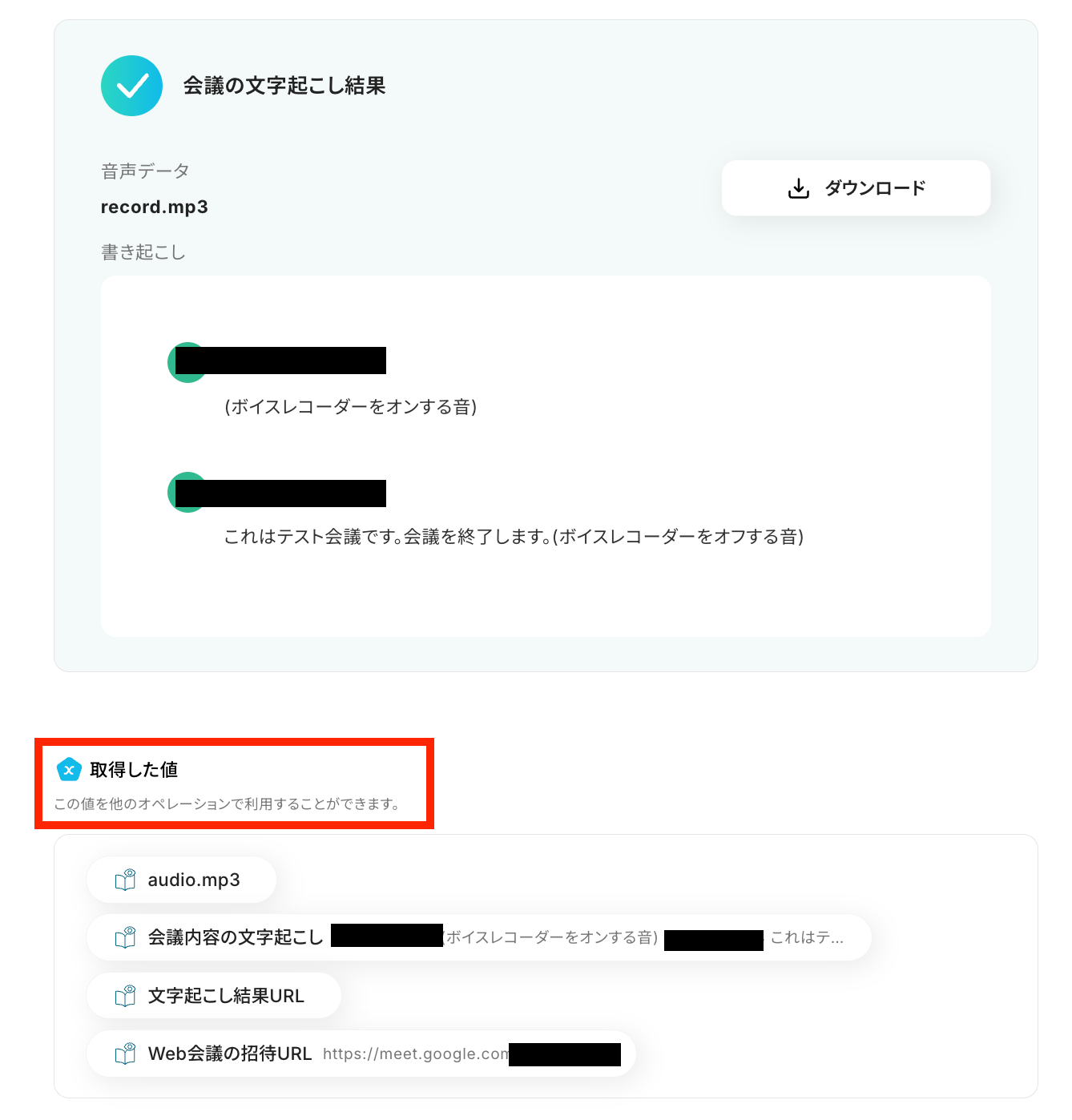
Task: Select the 会議内容の文字起こし value chip
Action: [x=478, y=937]
